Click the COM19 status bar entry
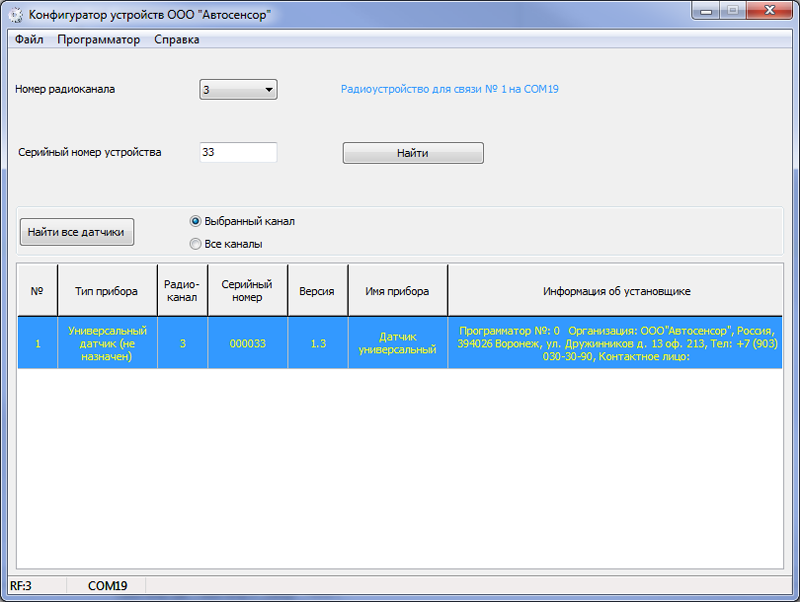This screenshot has height=602, width=800. coord(107,586)
